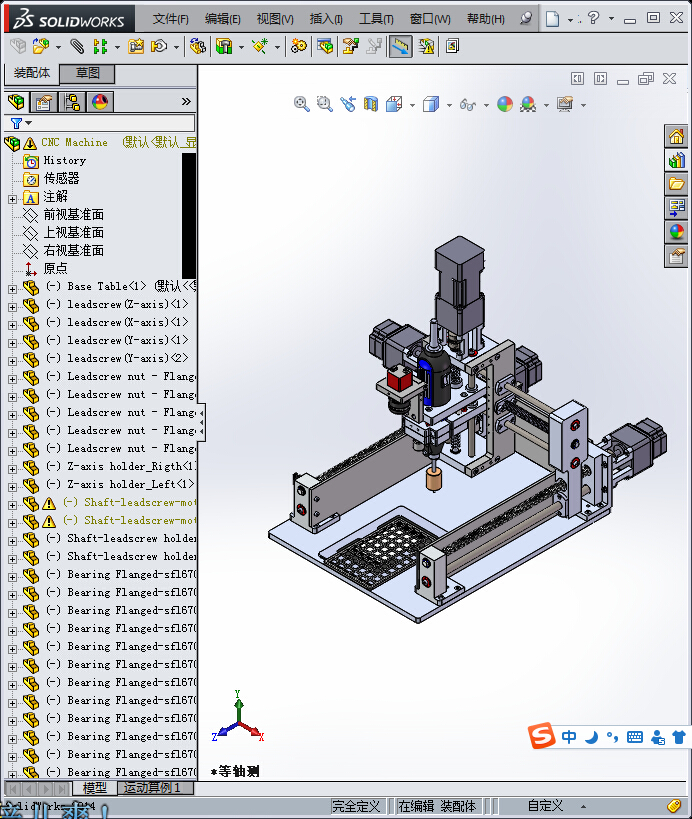
Task: Switch to the 草图 tab
Action: (x=87, y=73)
